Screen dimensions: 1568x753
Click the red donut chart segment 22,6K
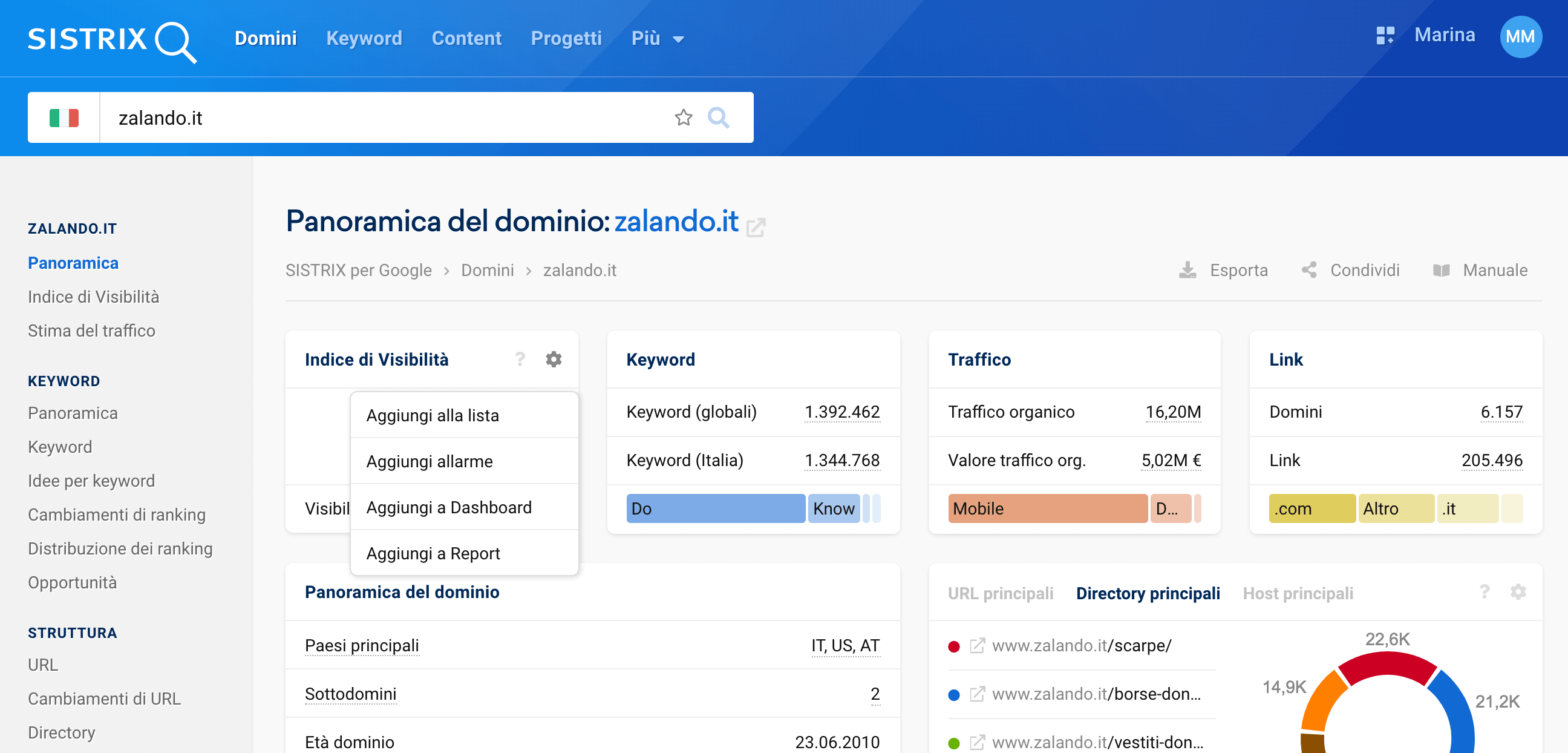point(1387,666)
